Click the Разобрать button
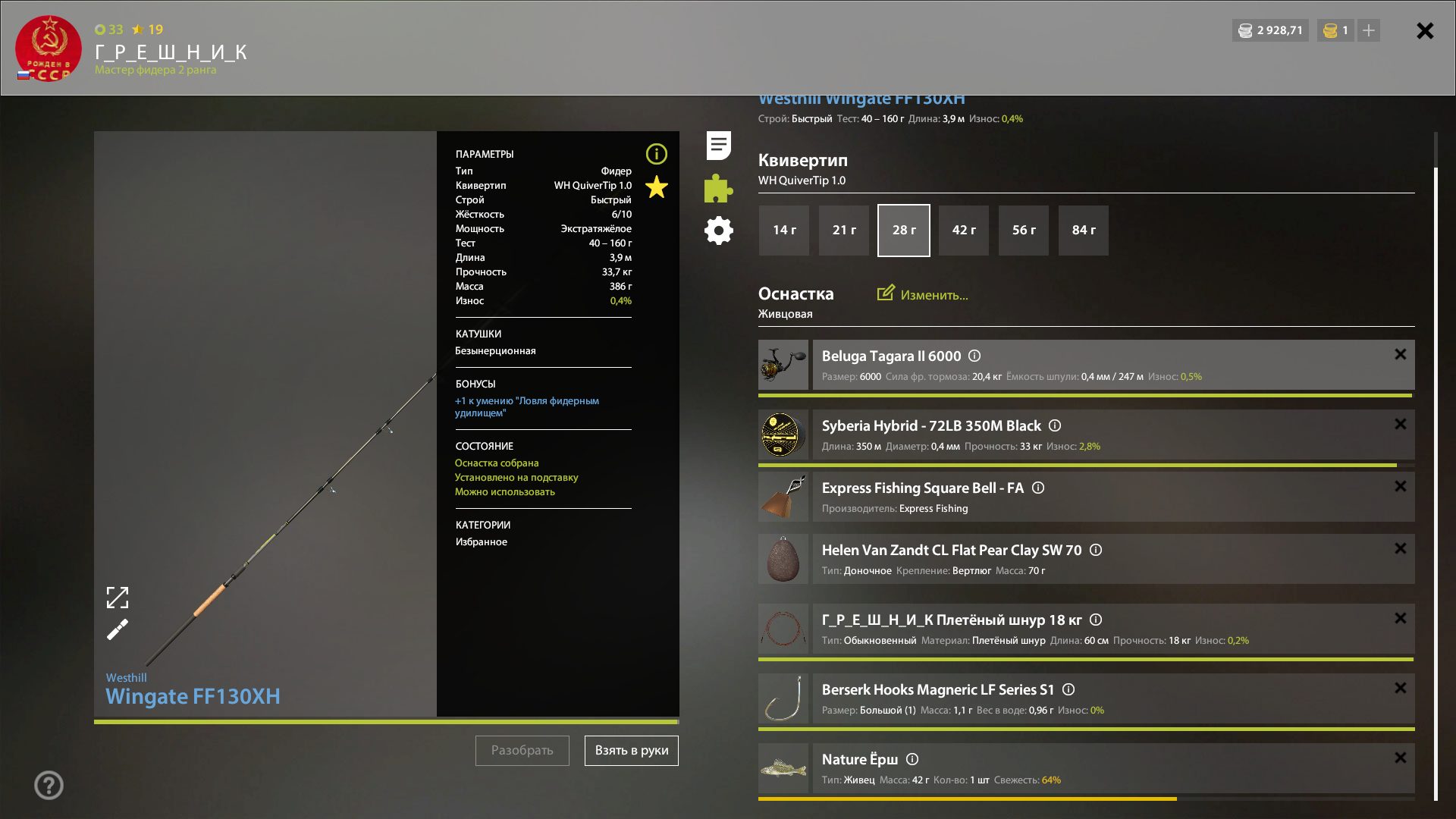This screenshot has width=1456, height=819. click(522, 750)
